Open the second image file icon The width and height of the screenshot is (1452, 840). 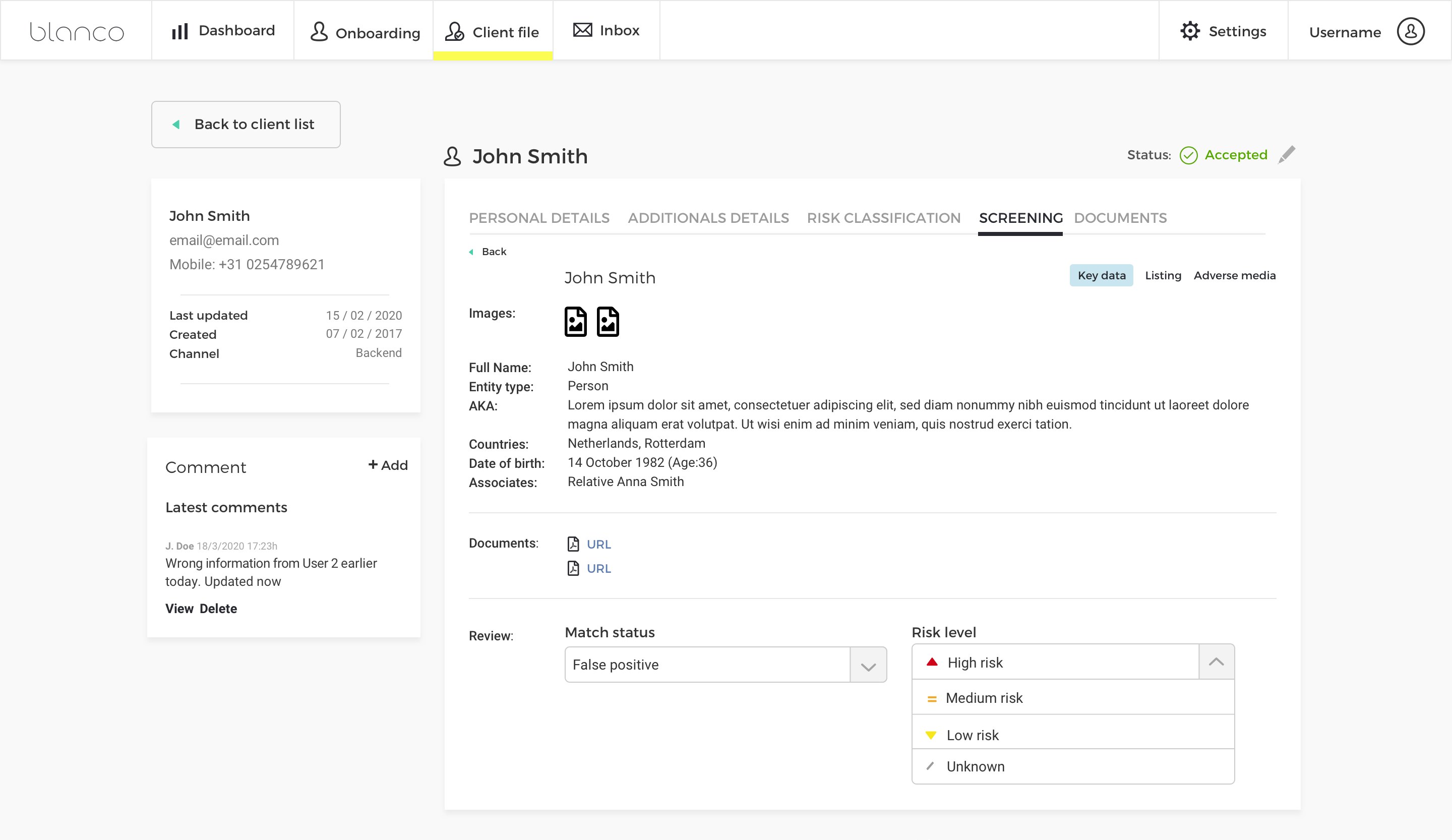[608, 322]
